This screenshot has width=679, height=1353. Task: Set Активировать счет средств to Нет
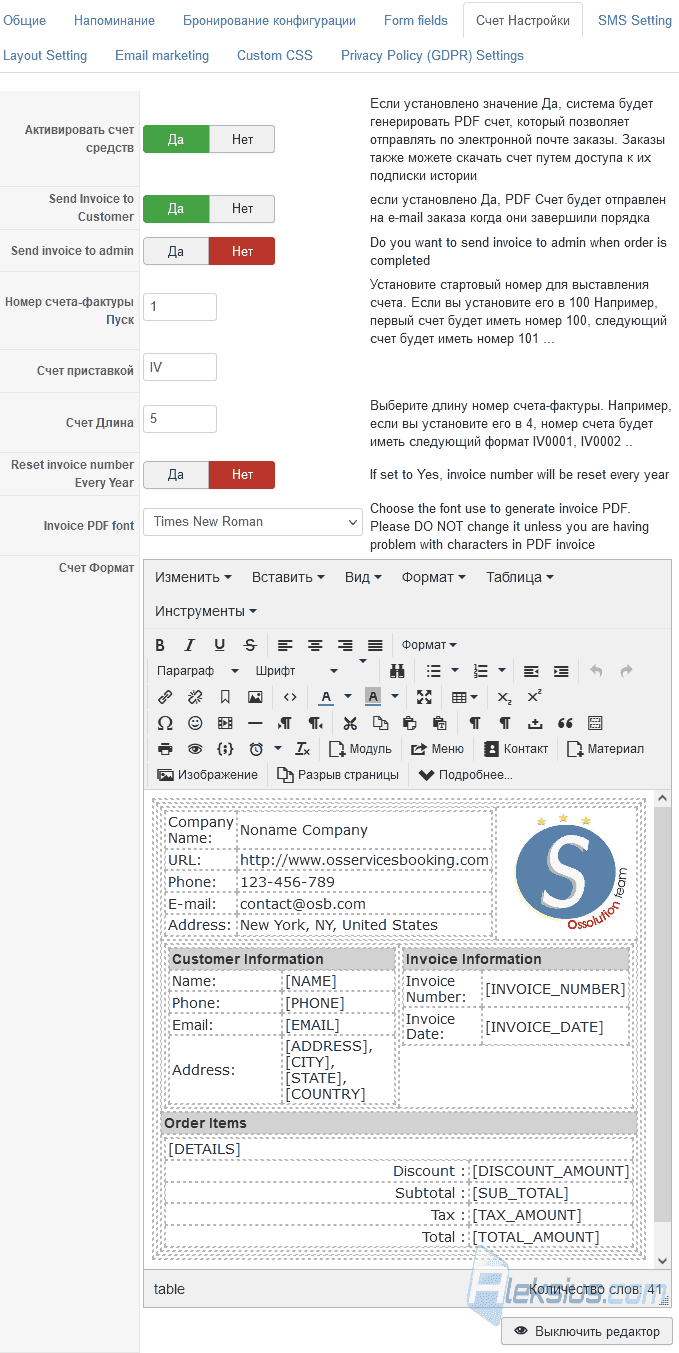click(x=242, y=139)
